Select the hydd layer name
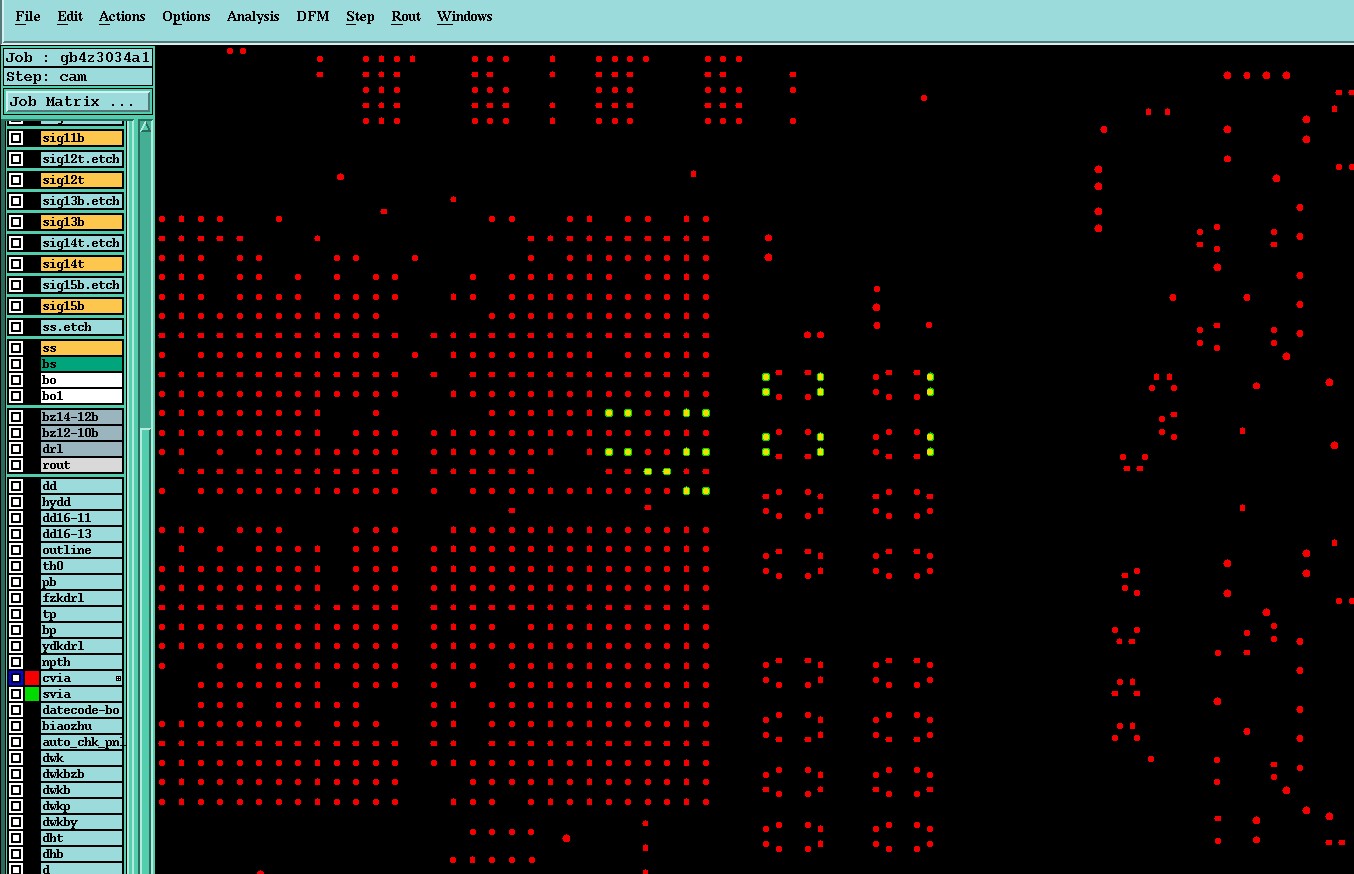 pos(82,502)
